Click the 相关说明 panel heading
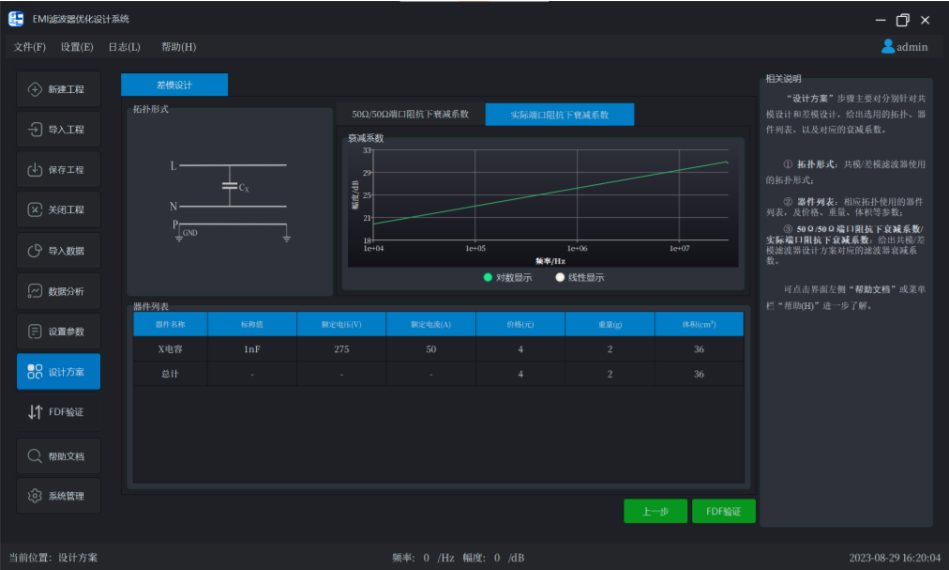This screenshot has width=949, height=570. 783,79
